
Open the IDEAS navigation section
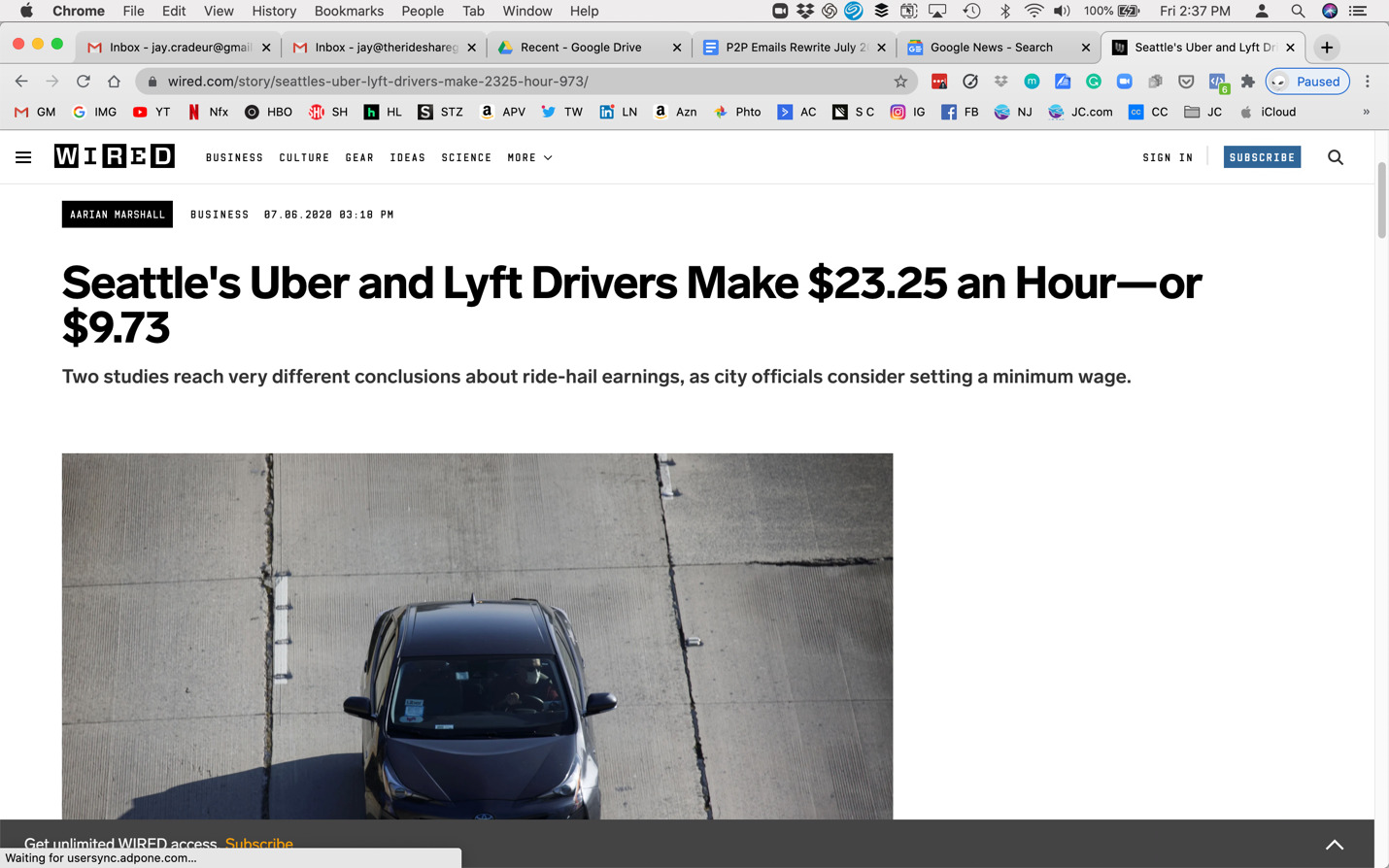point(408,157)
